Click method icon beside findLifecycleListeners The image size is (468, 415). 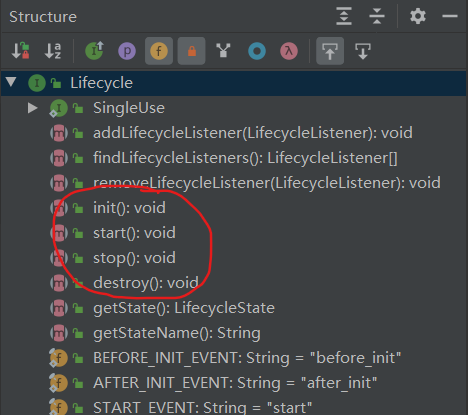(59, 158)
